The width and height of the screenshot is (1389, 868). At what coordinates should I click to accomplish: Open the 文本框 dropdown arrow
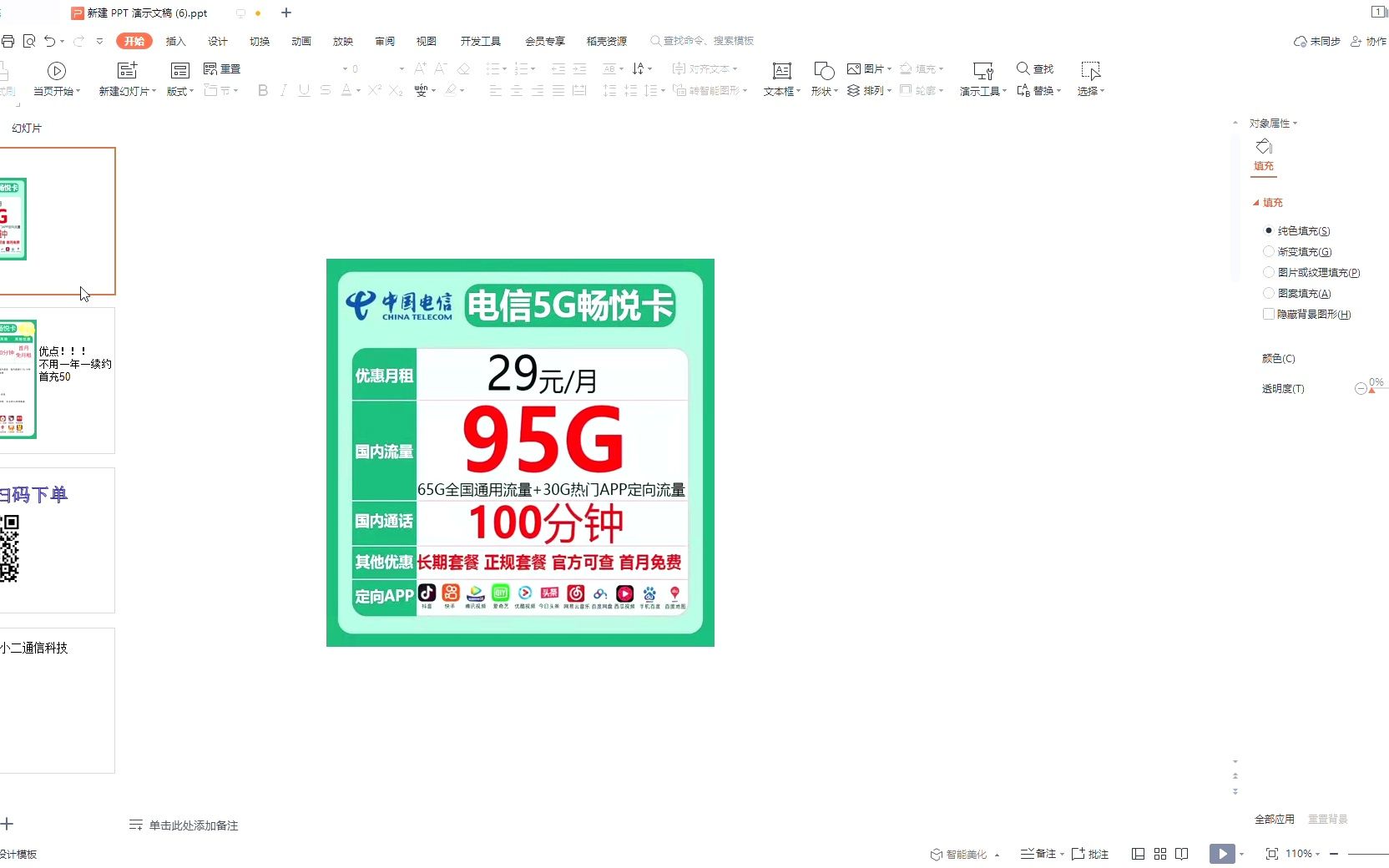coord(799,92)
